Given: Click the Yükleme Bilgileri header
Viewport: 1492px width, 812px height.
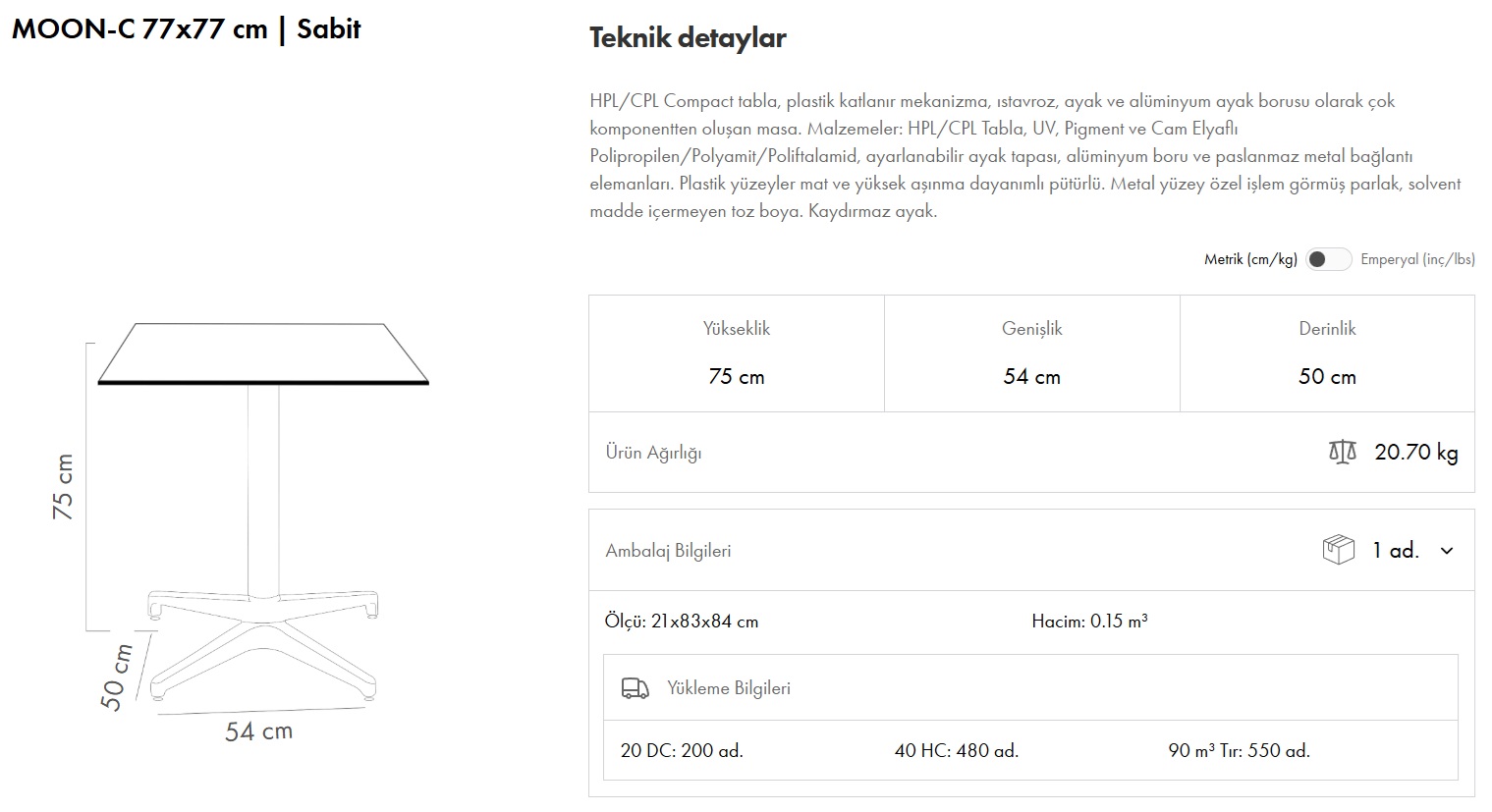Looking at the screenshot, I should pos(729,688).
